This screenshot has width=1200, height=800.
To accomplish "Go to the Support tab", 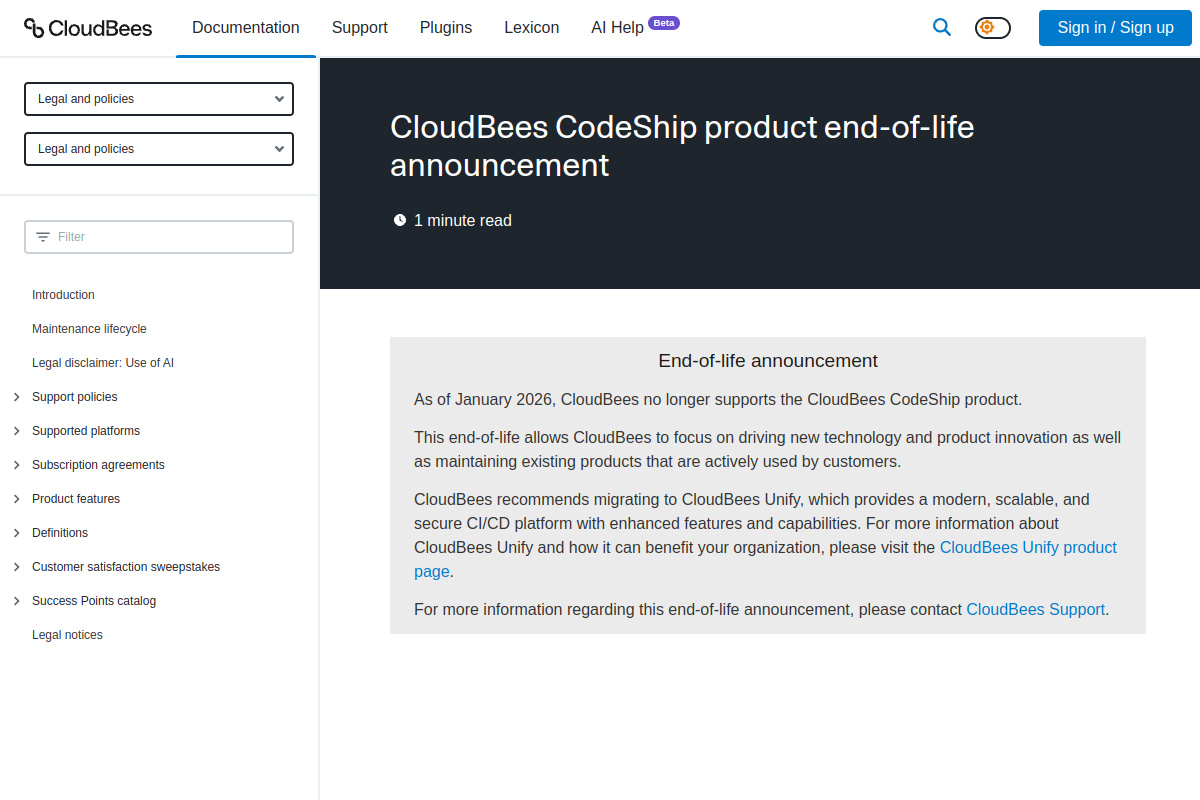I will click(360, 28).
